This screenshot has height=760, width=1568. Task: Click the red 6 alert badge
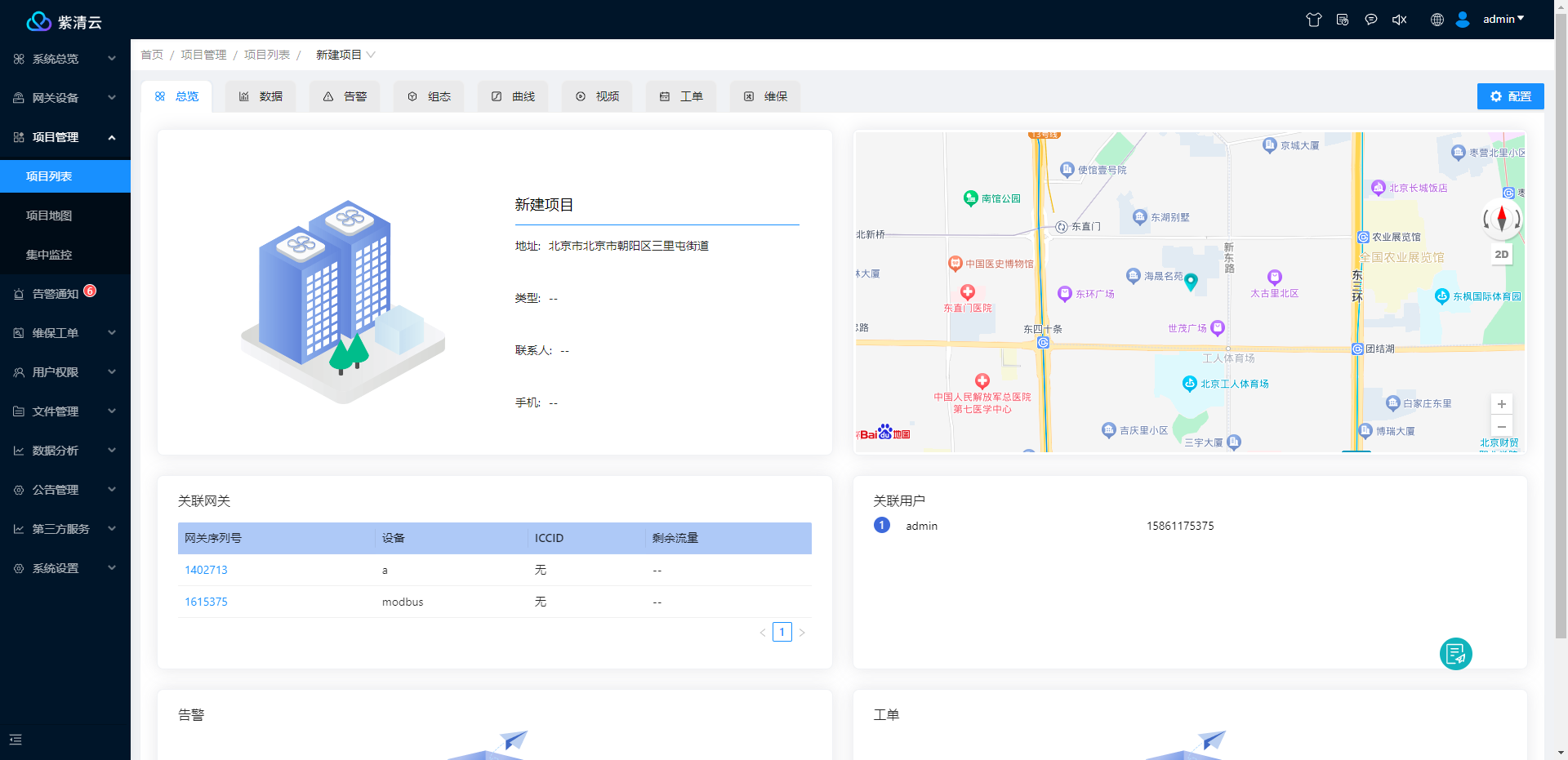click(90, 291)
